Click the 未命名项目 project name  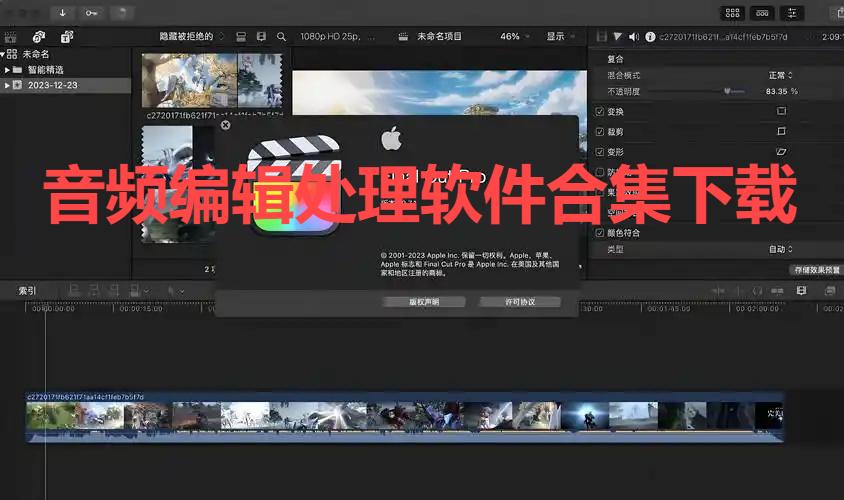pos(439,37)
